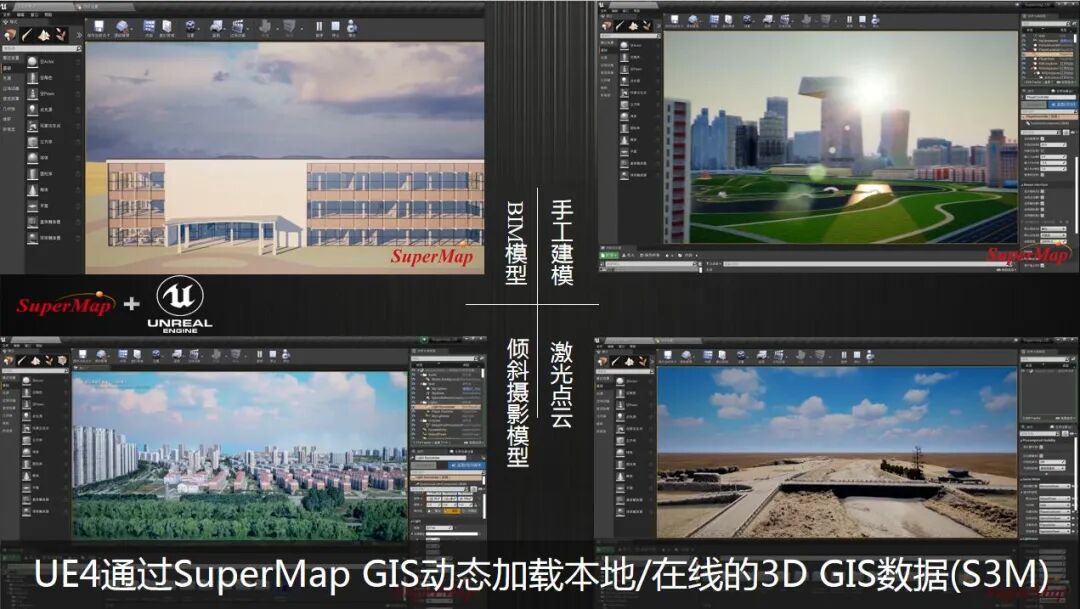1080x609 pixels.
Task: Switch to Content Browser tab in city skyline window
Action: tap(612, 248)
